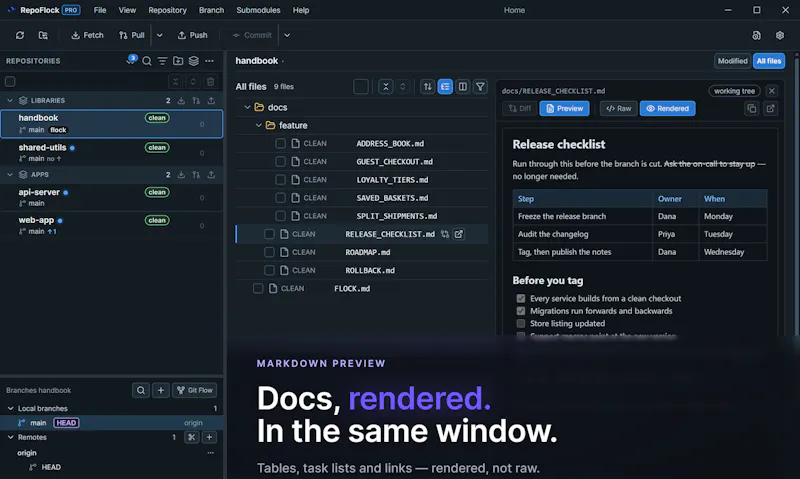Tick the checkbox for LOYALTY_TIERS.md
The width and height of the screenshot is (800, 479).
(280, 180)
